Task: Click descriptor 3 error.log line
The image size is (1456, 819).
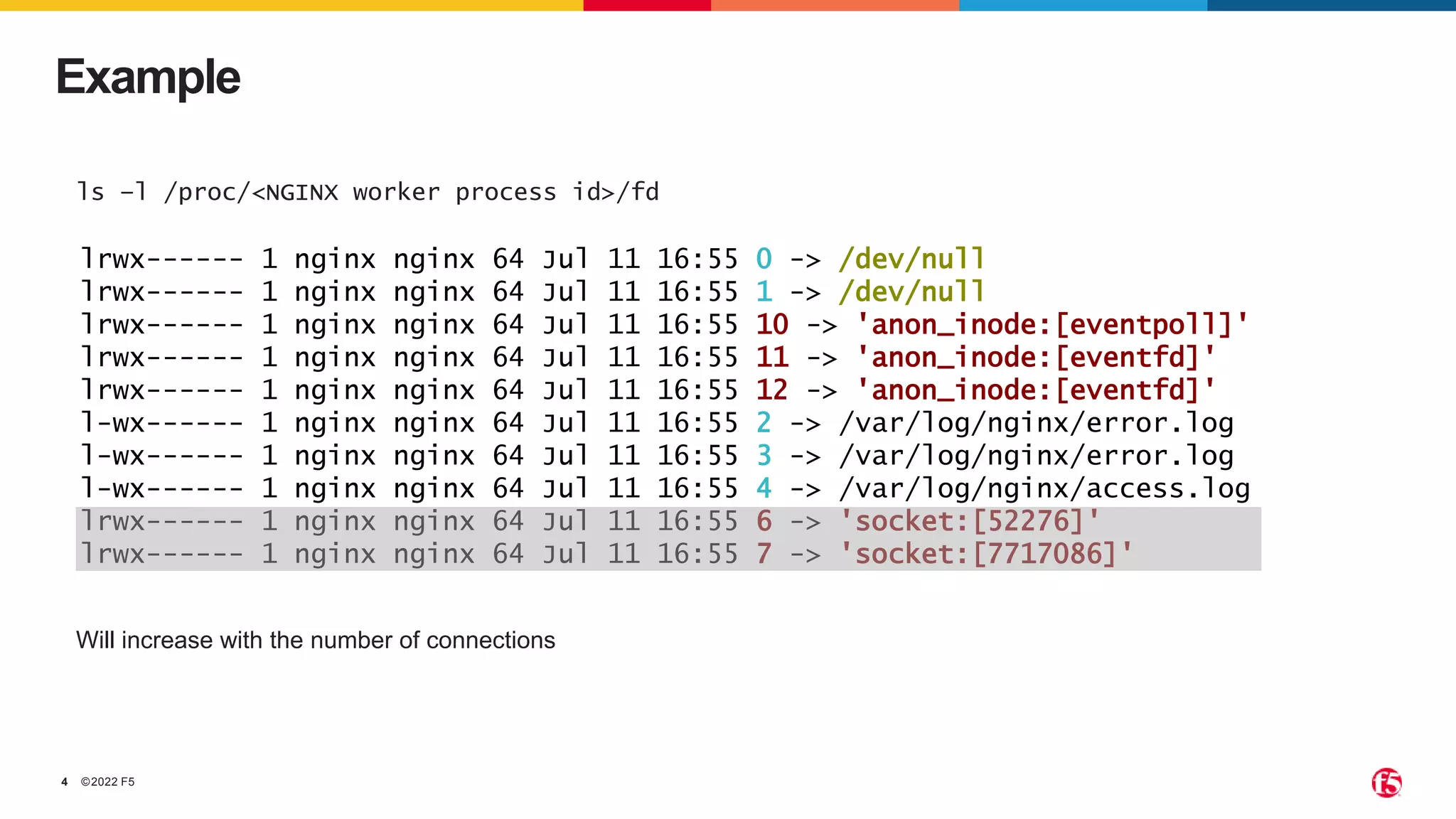Action: pos(657,456)
